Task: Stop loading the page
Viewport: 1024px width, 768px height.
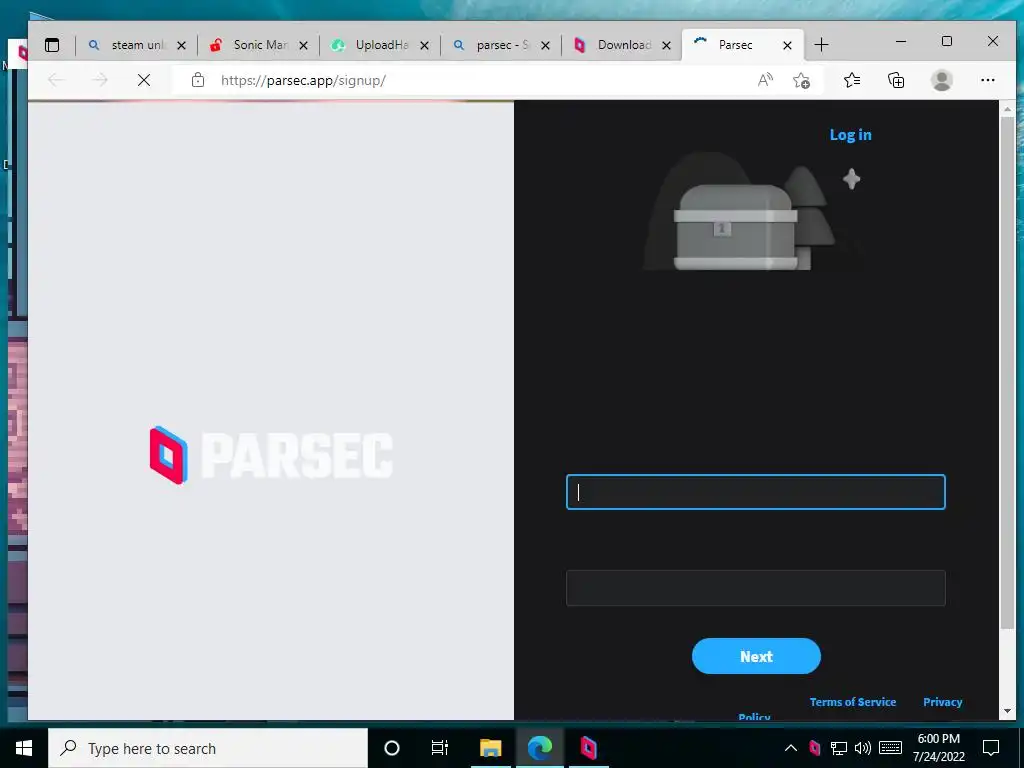Action: pos(144,80)
